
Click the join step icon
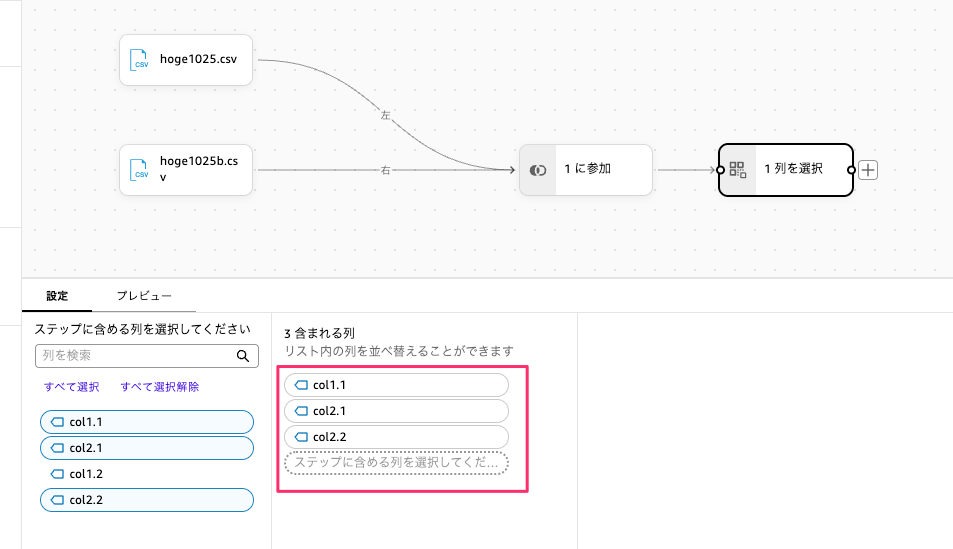538,170
